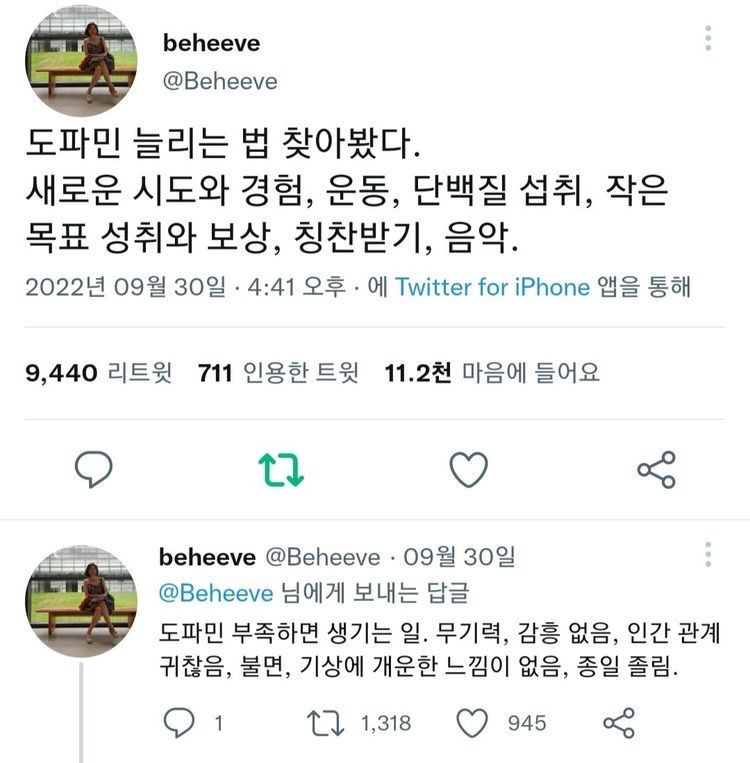Viewport: 750px width, 763px height.
Task: View the 11.2천 likes list
Action: [492, 373]
